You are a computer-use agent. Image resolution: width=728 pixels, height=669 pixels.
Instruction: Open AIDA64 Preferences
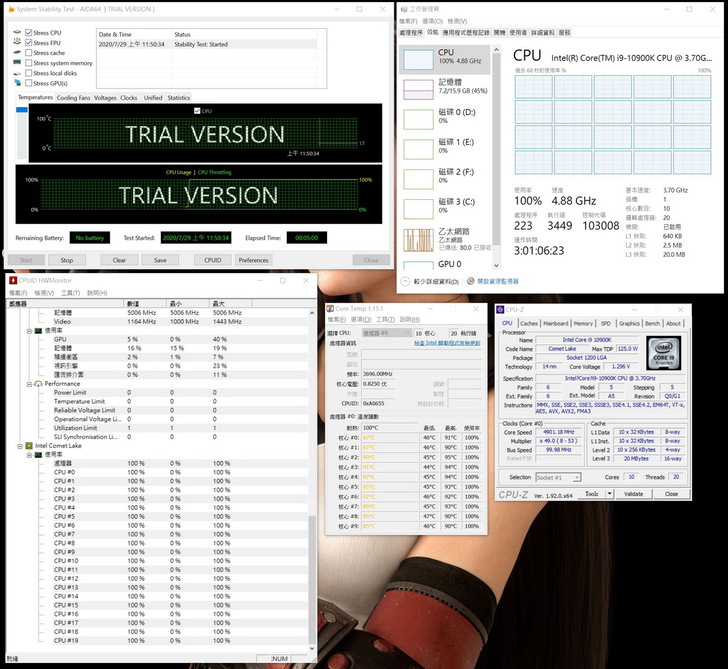253,260
